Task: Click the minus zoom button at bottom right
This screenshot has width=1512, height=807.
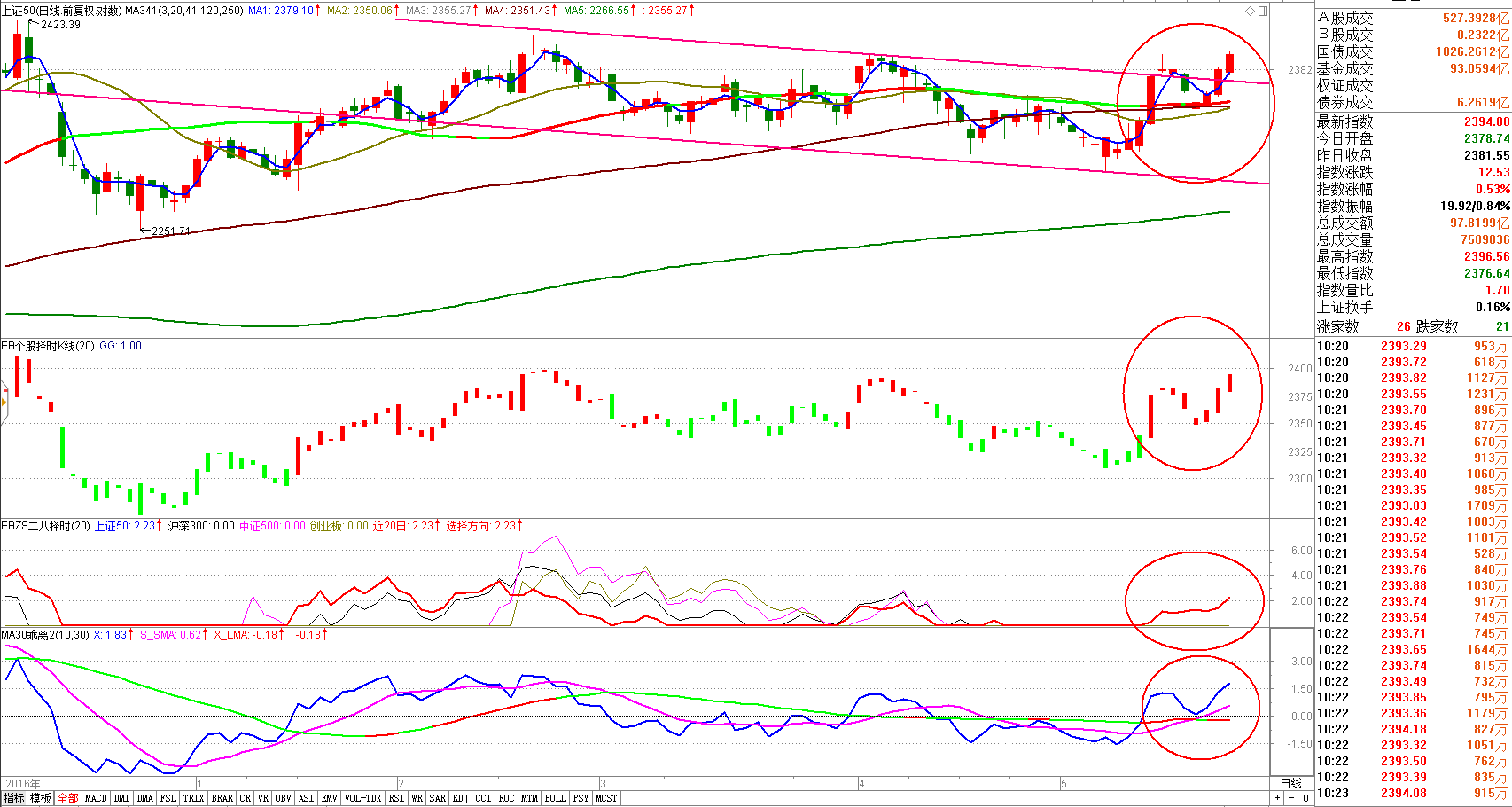Action: click(x=1291, y=798)
